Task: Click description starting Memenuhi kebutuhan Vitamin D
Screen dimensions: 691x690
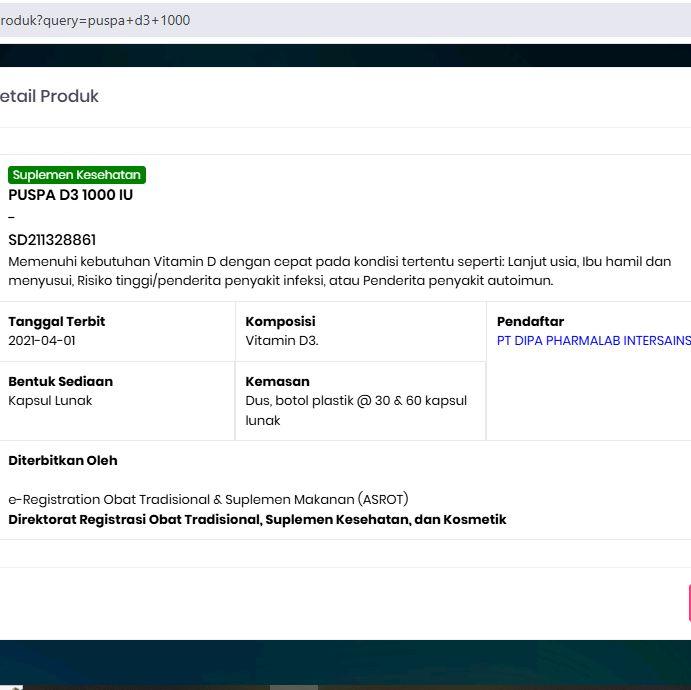Action: click(340, 271)
